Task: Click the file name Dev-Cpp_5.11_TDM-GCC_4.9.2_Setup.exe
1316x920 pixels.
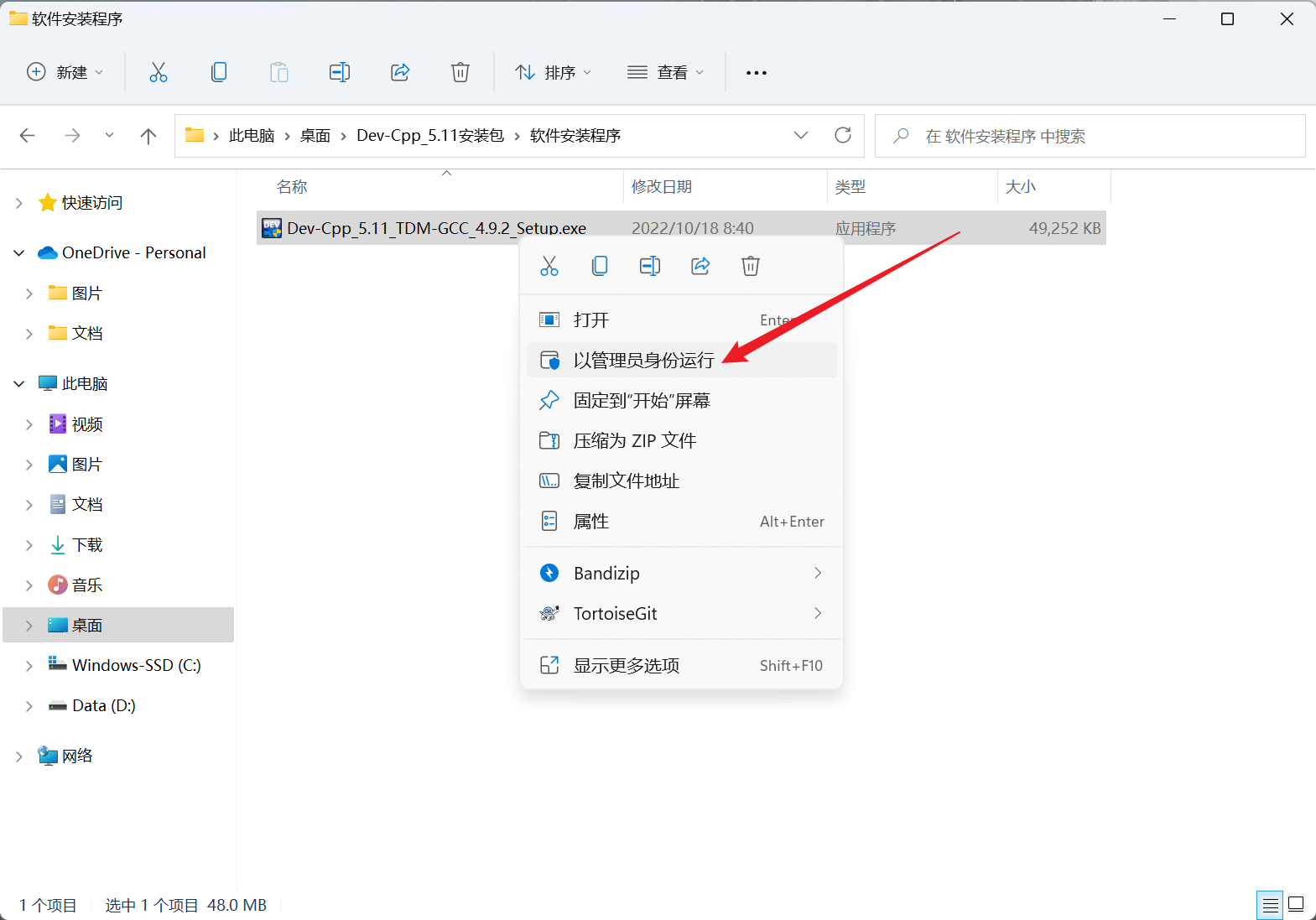Action: click(x=436, y=228)
